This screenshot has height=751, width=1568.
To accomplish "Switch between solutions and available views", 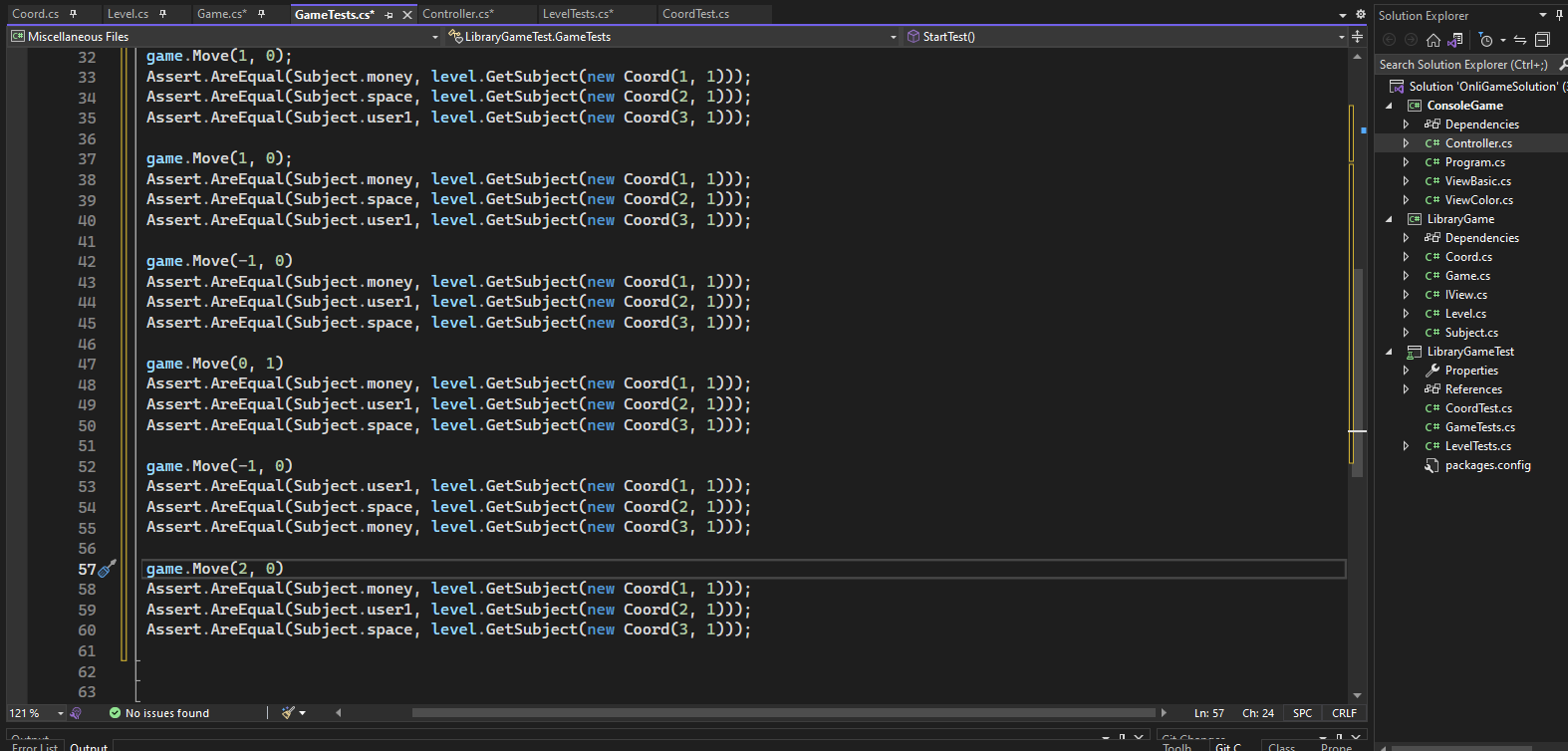I will [1455, 40].
